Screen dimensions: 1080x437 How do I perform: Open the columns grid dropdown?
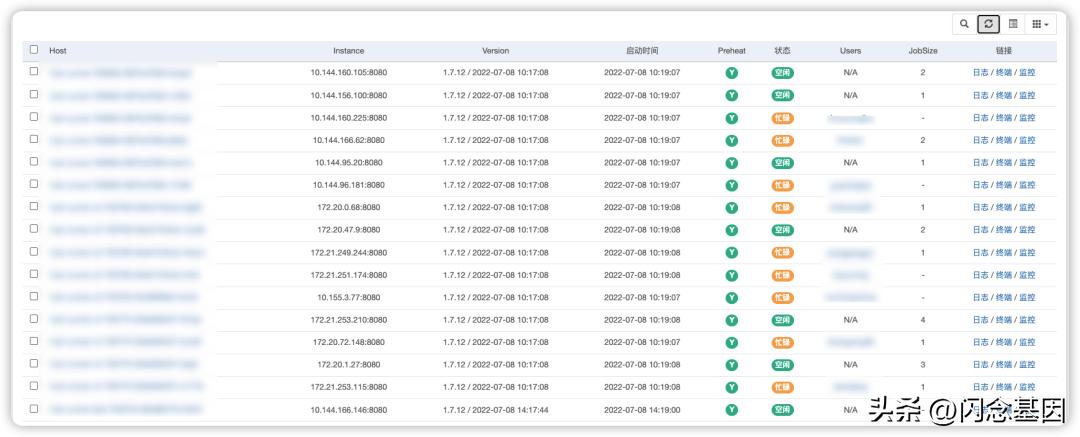[1040, 24]
